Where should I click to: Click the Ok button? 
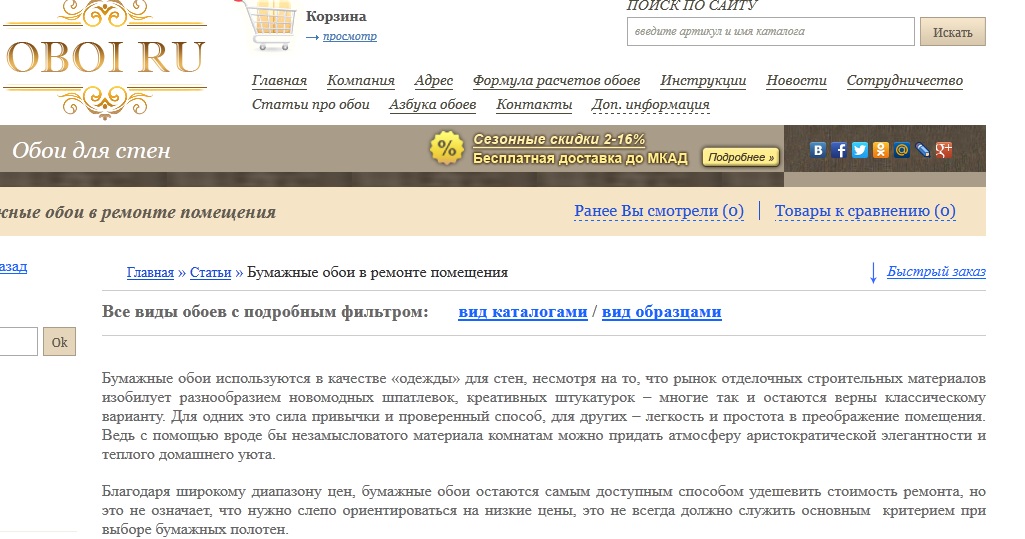pyautogui.click(x=59, y=342)
